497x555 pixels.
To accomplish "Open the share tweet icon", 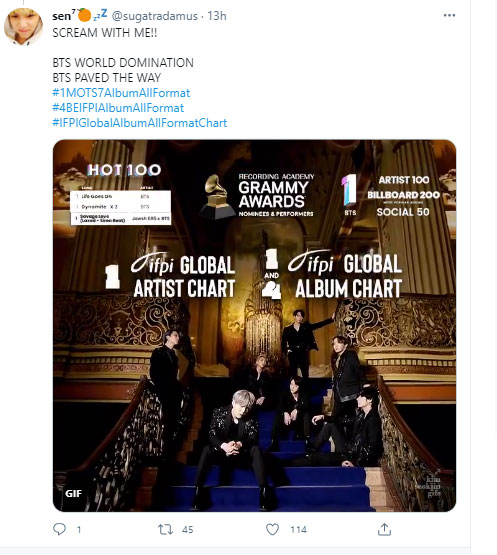I will (384, 529).
